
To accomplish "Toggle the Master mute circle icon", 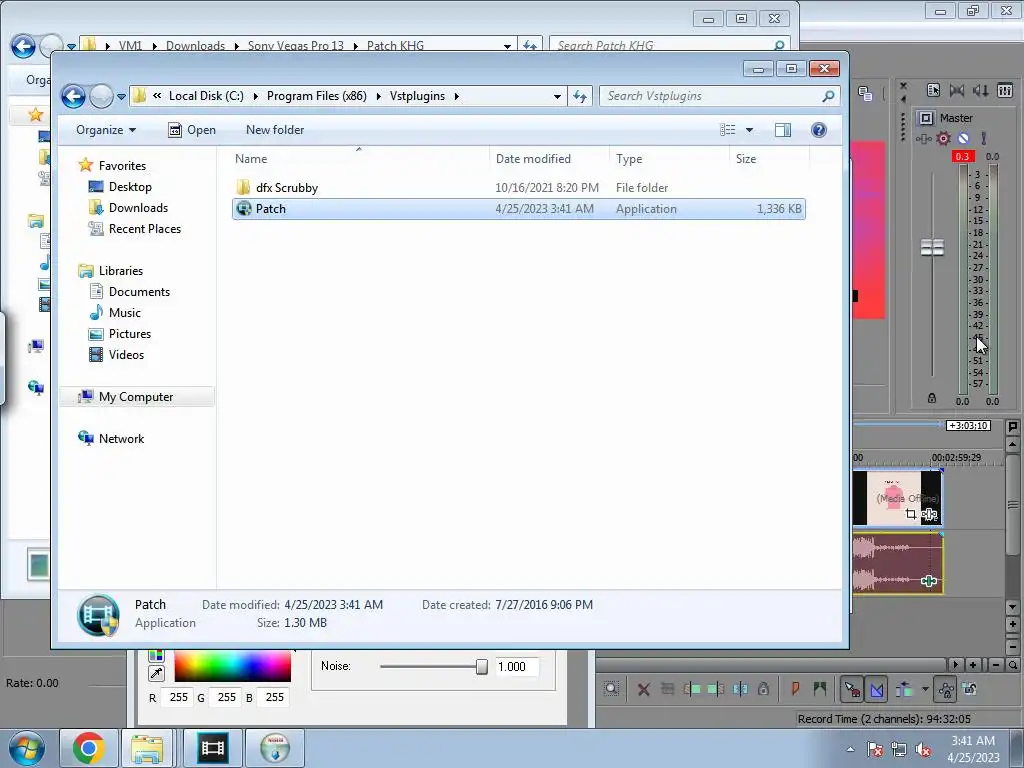I will (963, 138).
